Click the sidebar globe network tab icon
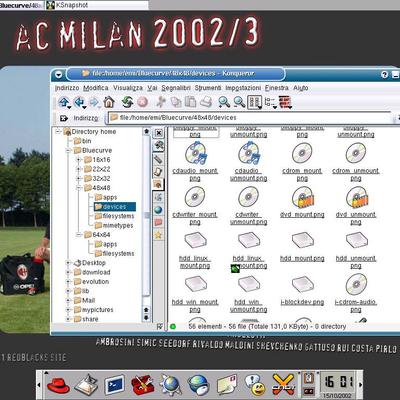 [158, 210]
